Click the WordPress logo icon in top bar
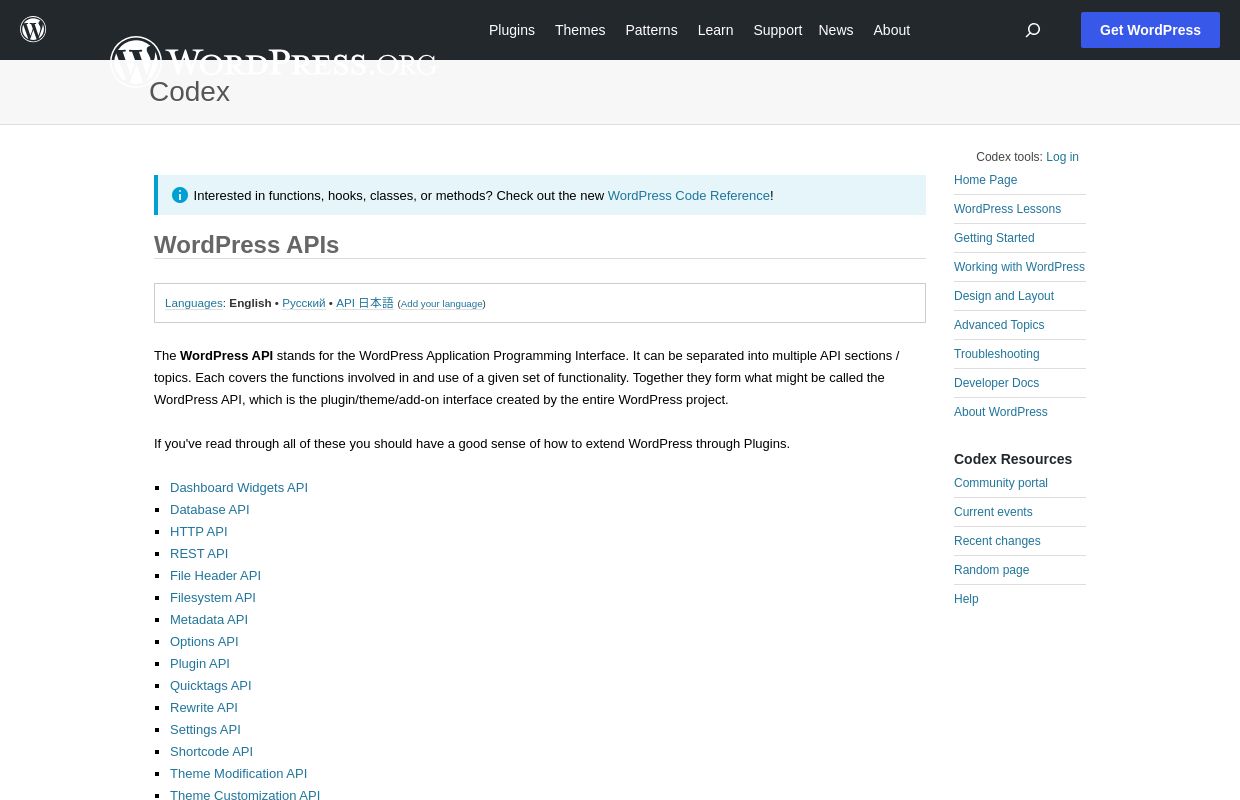Viewport: 1240px width, 800px height. tap(33, 29)
